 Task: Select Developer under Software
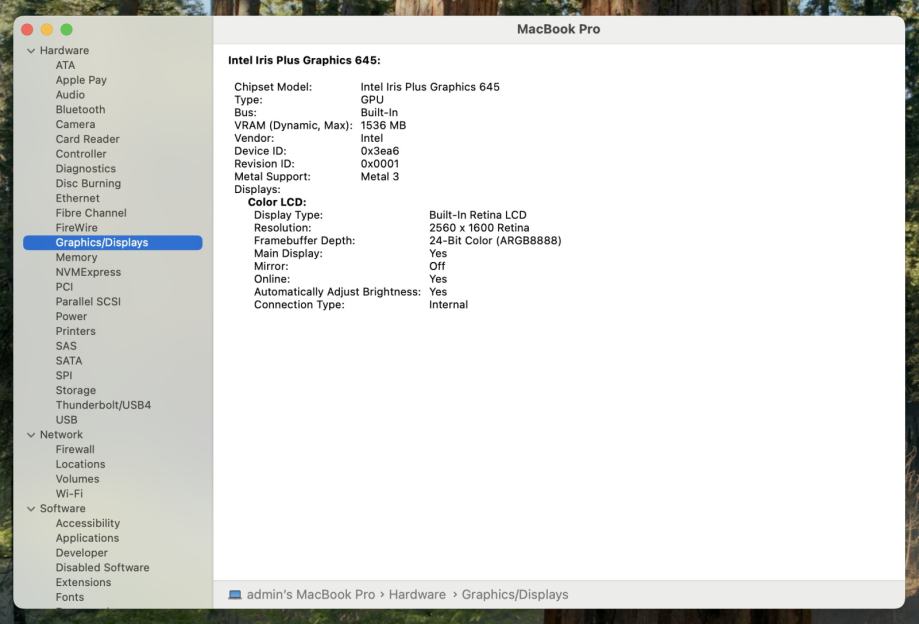(x=81, y=553)
